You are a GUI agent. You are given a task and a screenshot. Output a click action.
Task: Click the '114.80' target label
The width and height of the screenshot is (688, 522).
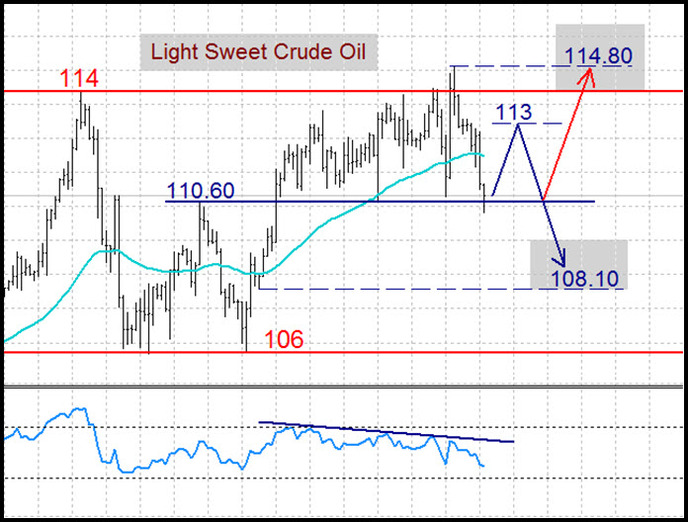(x=598, y=56)
